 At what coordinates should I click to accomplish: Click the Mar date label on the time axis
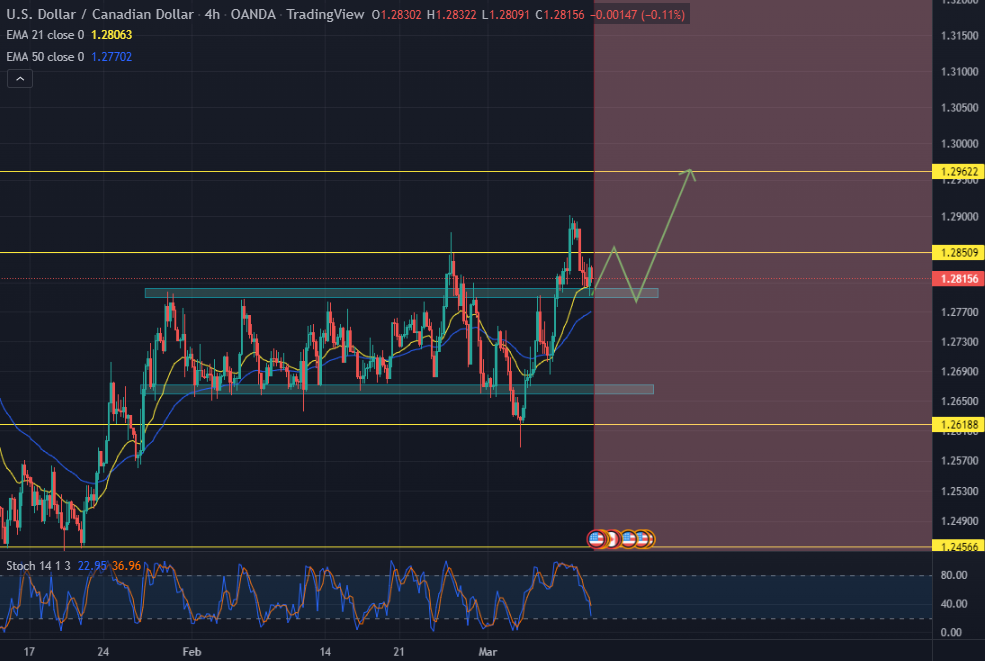[x=487, y=652]
